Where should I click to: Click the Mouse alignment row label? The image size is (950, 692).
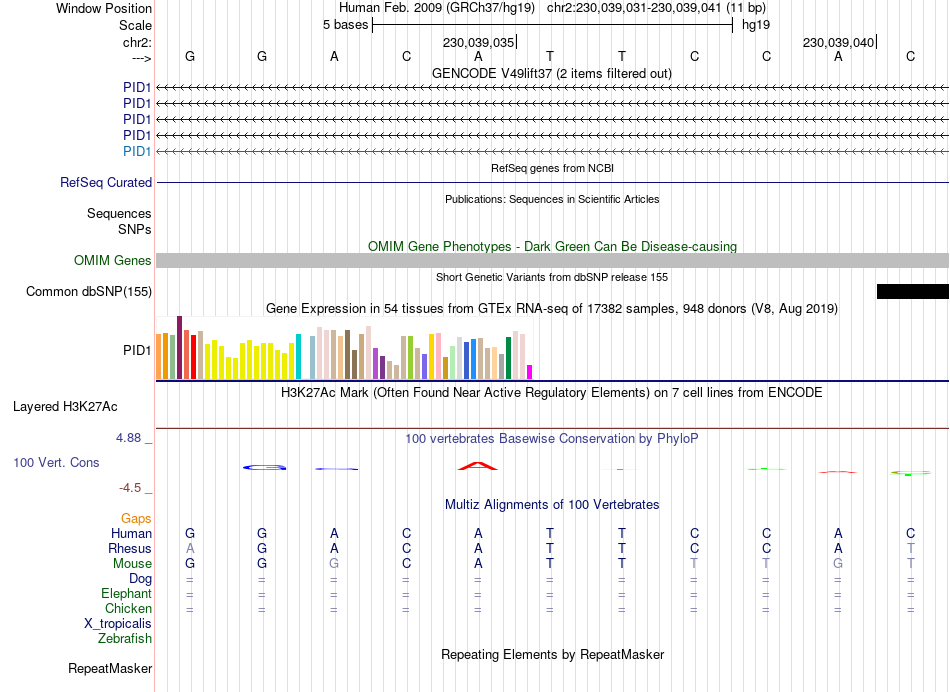(132, 564)
